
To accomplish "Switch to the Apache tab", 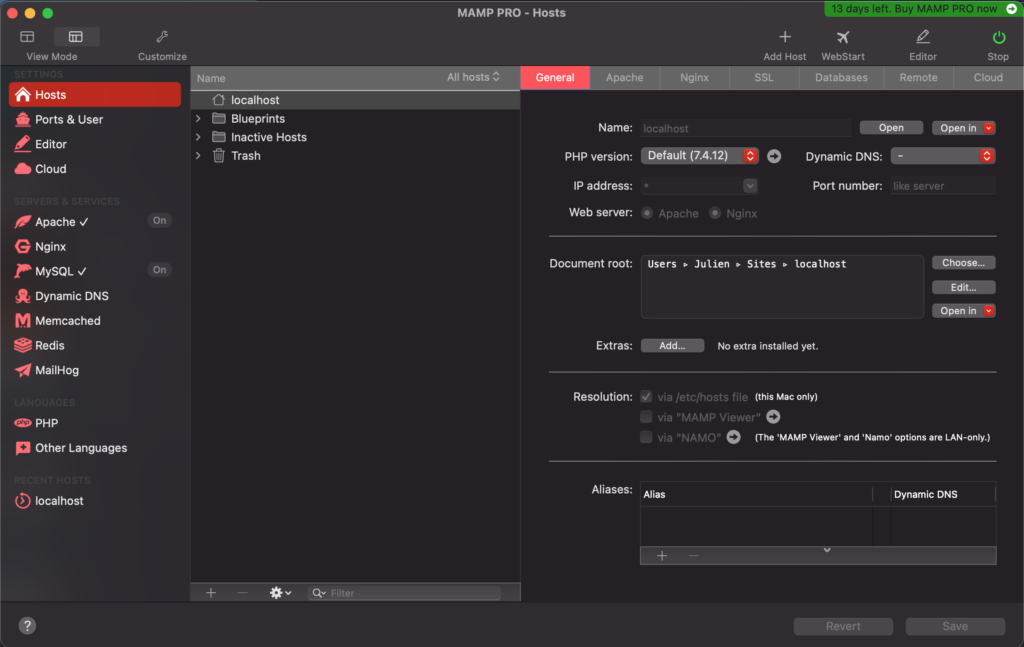I will tap(624, 77).
